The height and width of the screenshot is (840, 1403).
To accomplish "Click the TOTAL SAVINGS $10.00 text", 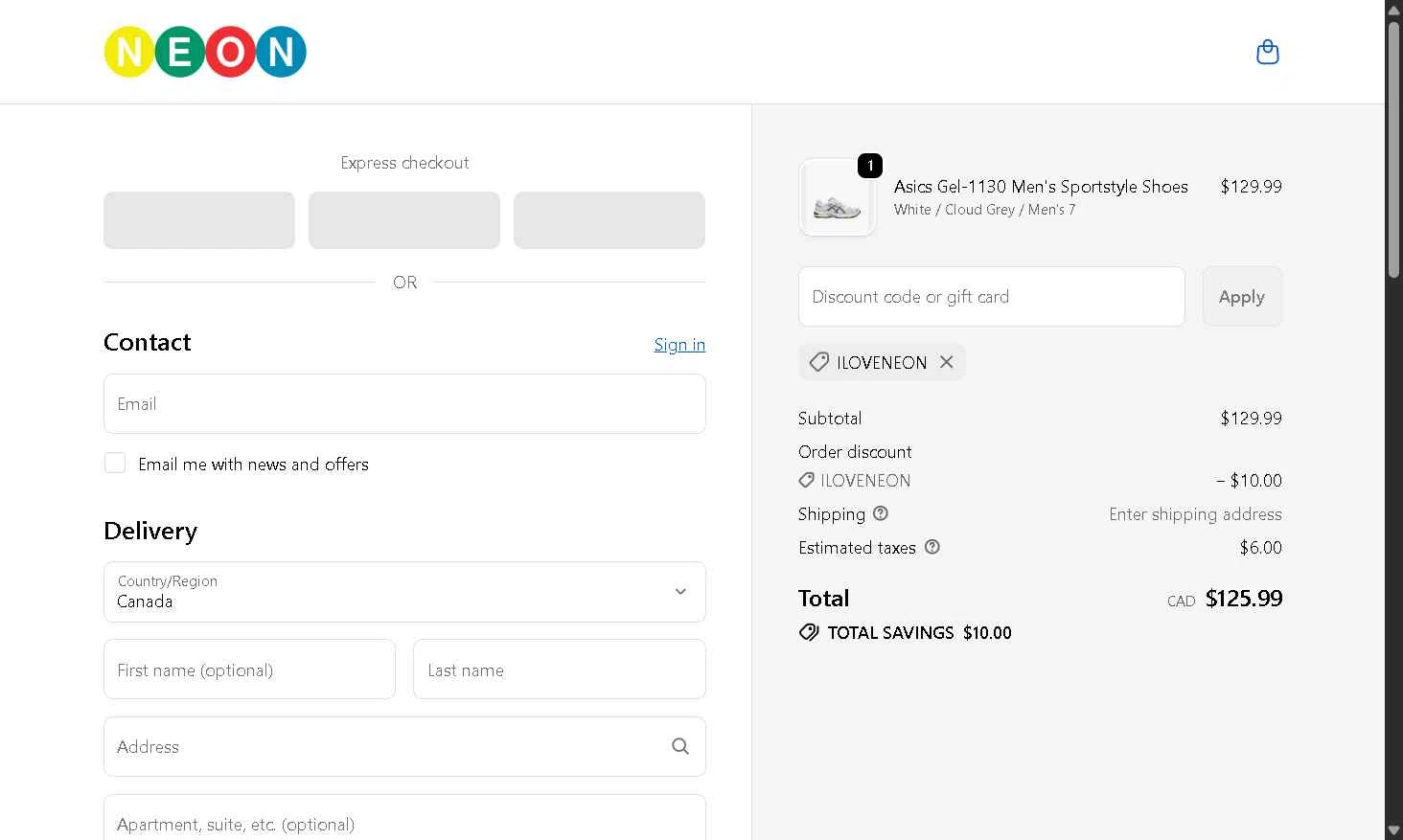I will (x=919, y=633).
